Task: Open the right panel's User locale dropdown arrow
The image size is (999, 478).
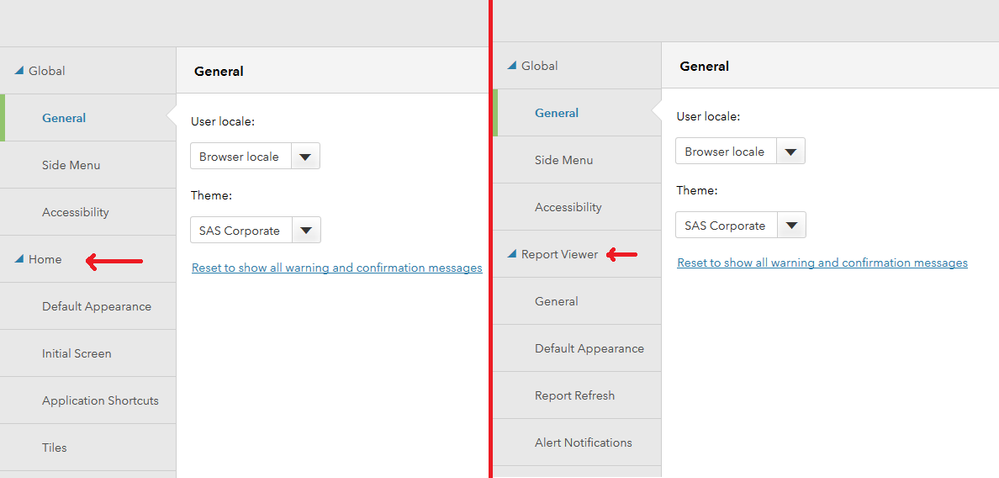Action: (791, 152)
